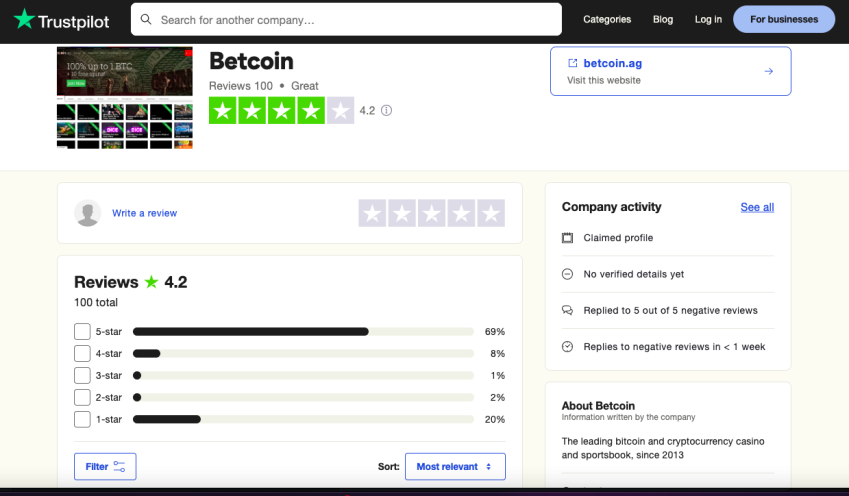Viewport: 849px width, 496px height.
Task: Click the 4-star rating bar
Action: coord(303,354)
